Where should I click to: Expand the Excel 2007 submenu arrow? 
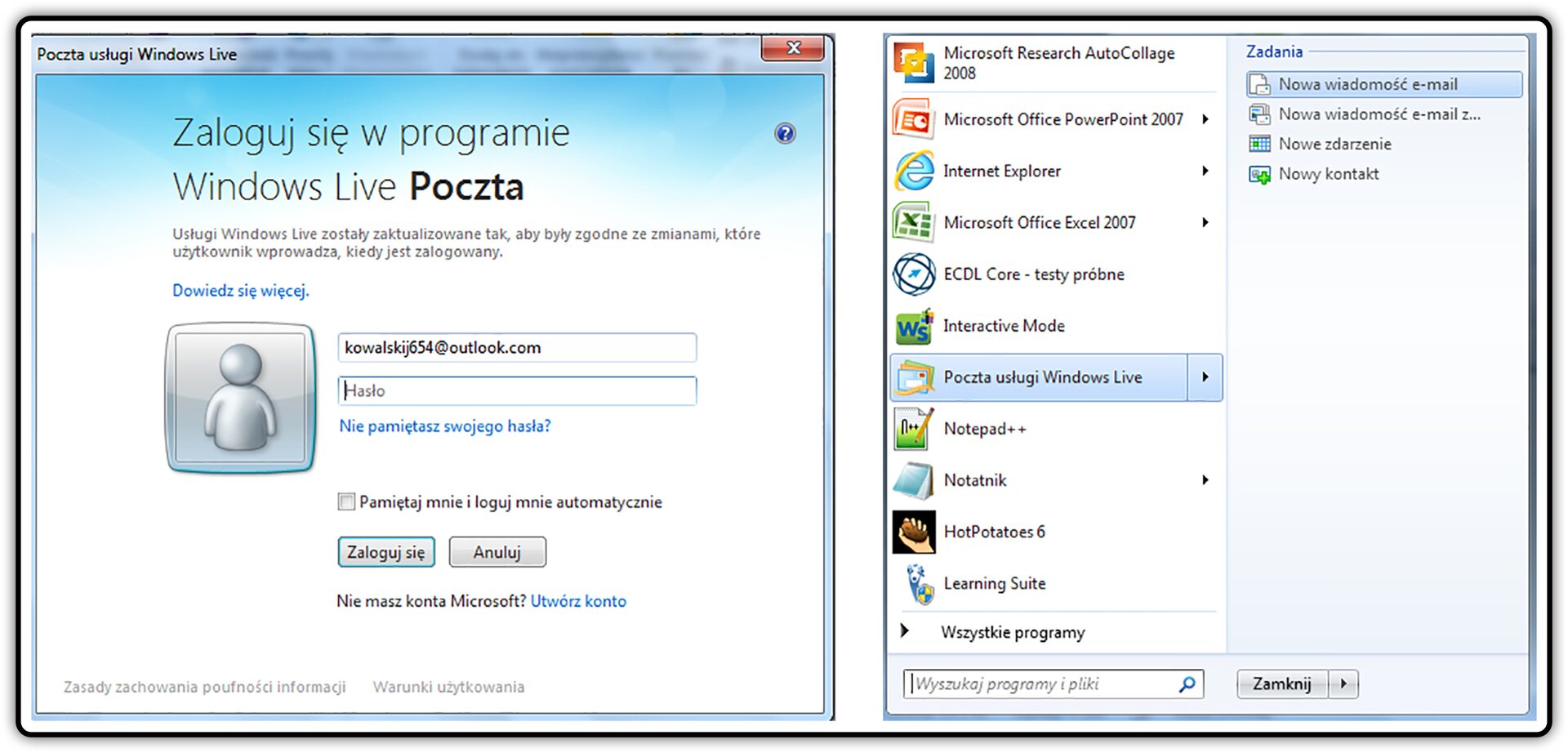point(1205,222)
